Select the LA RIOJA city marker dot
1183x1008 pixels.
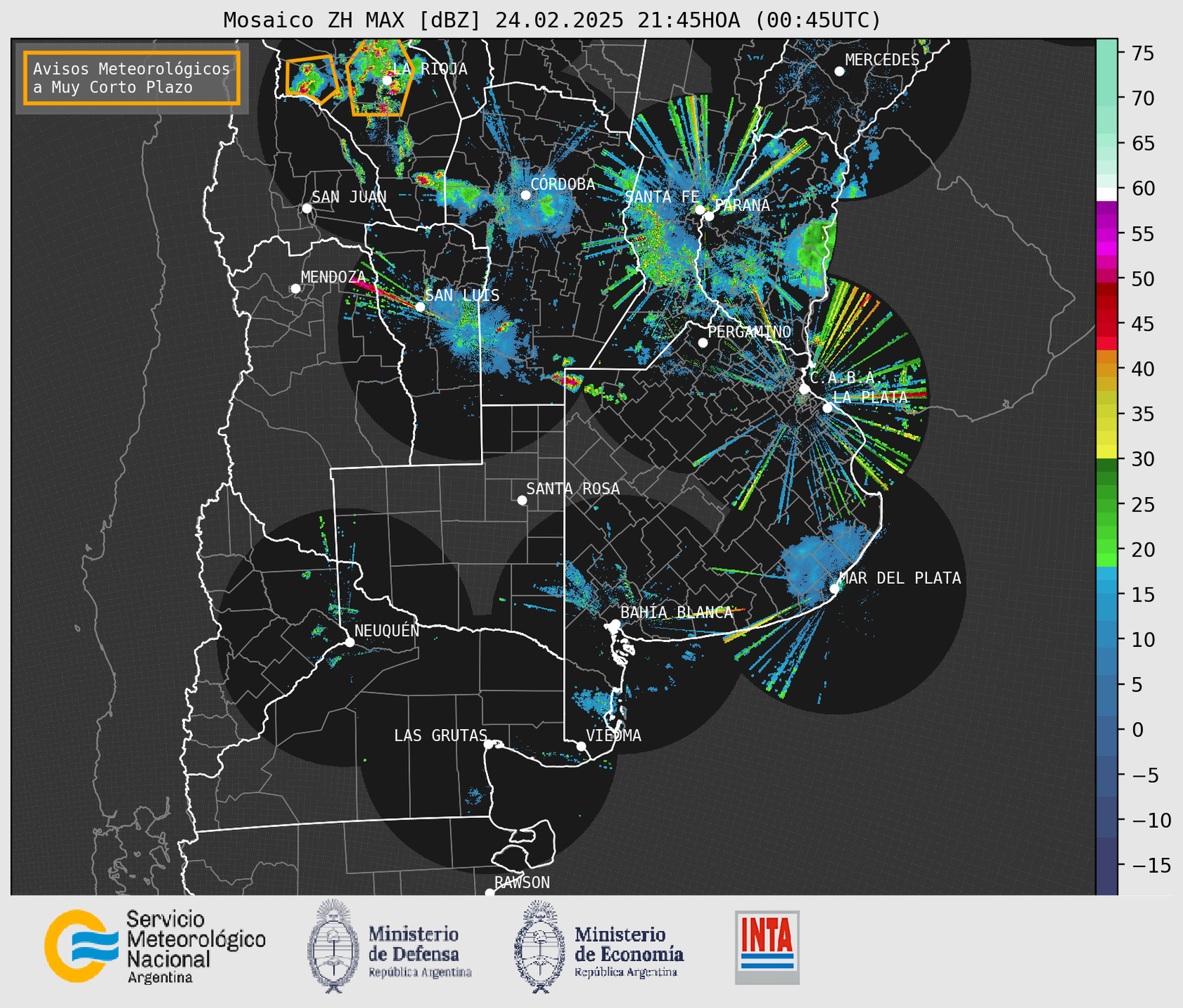[386, 80]
